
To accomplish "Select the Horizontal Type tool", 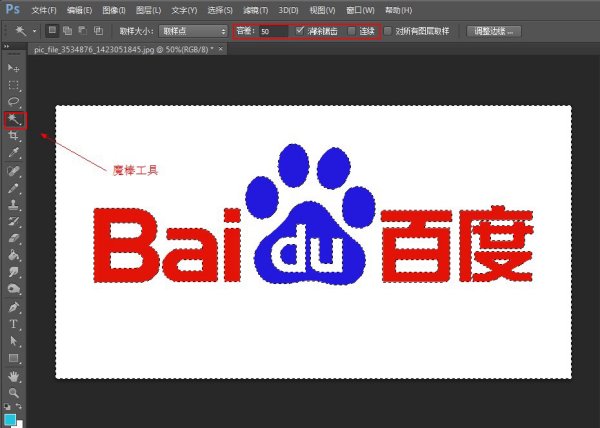I will coord(13,324).
